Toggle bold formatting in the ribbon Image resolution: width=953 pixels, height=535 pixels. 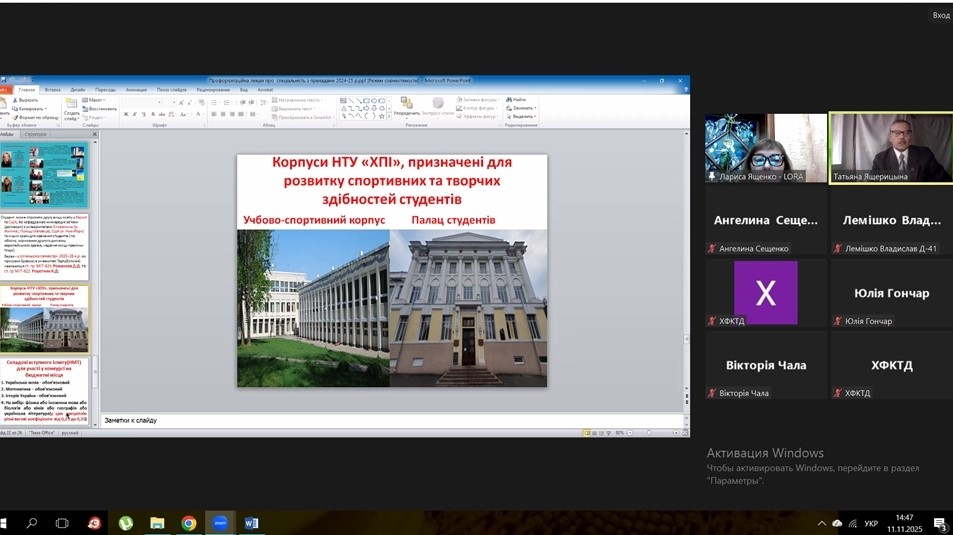(126, 115)
